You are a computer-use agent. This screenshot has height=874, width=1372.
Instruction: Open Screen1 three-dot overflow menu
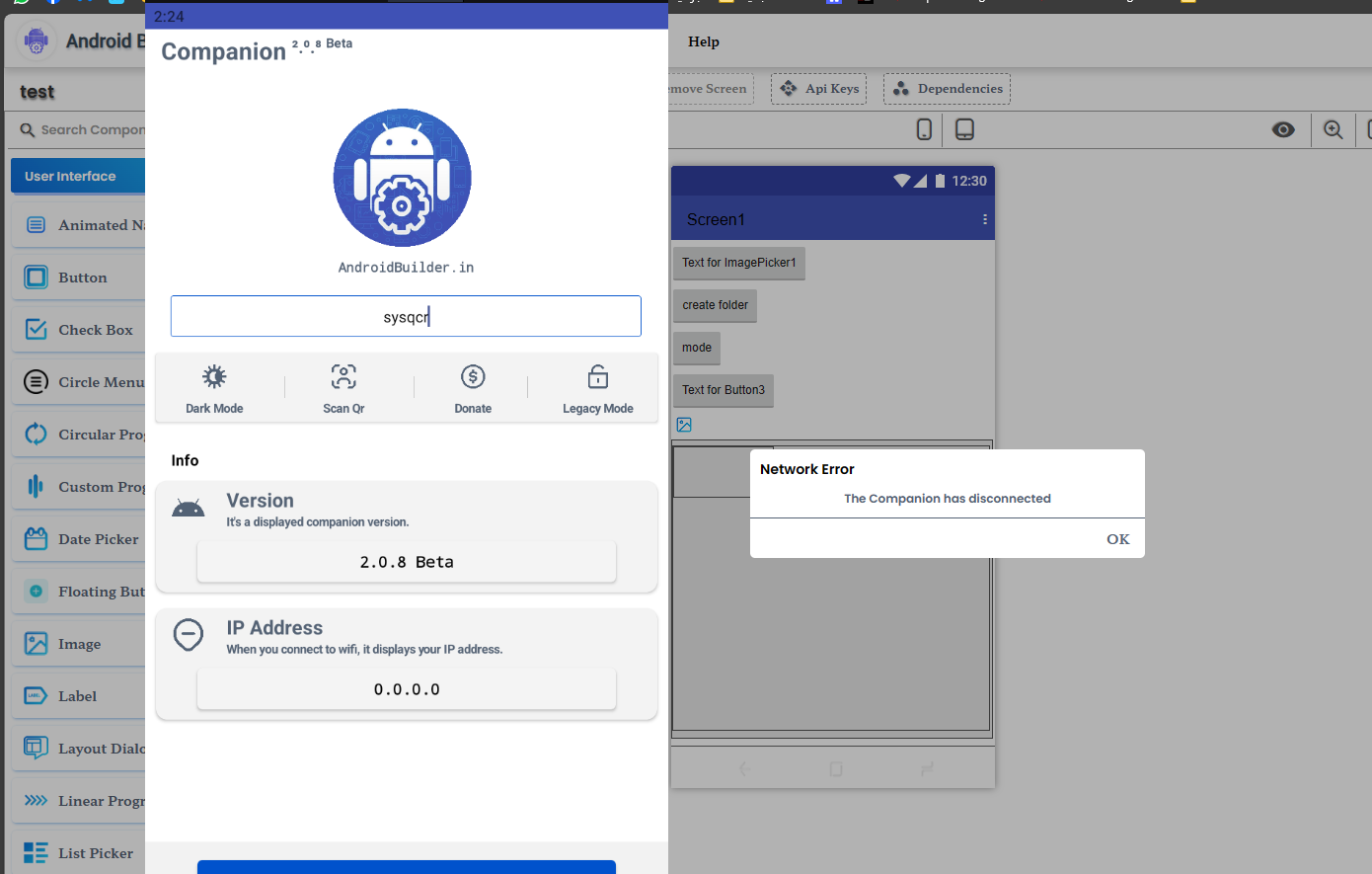(984, 219)
